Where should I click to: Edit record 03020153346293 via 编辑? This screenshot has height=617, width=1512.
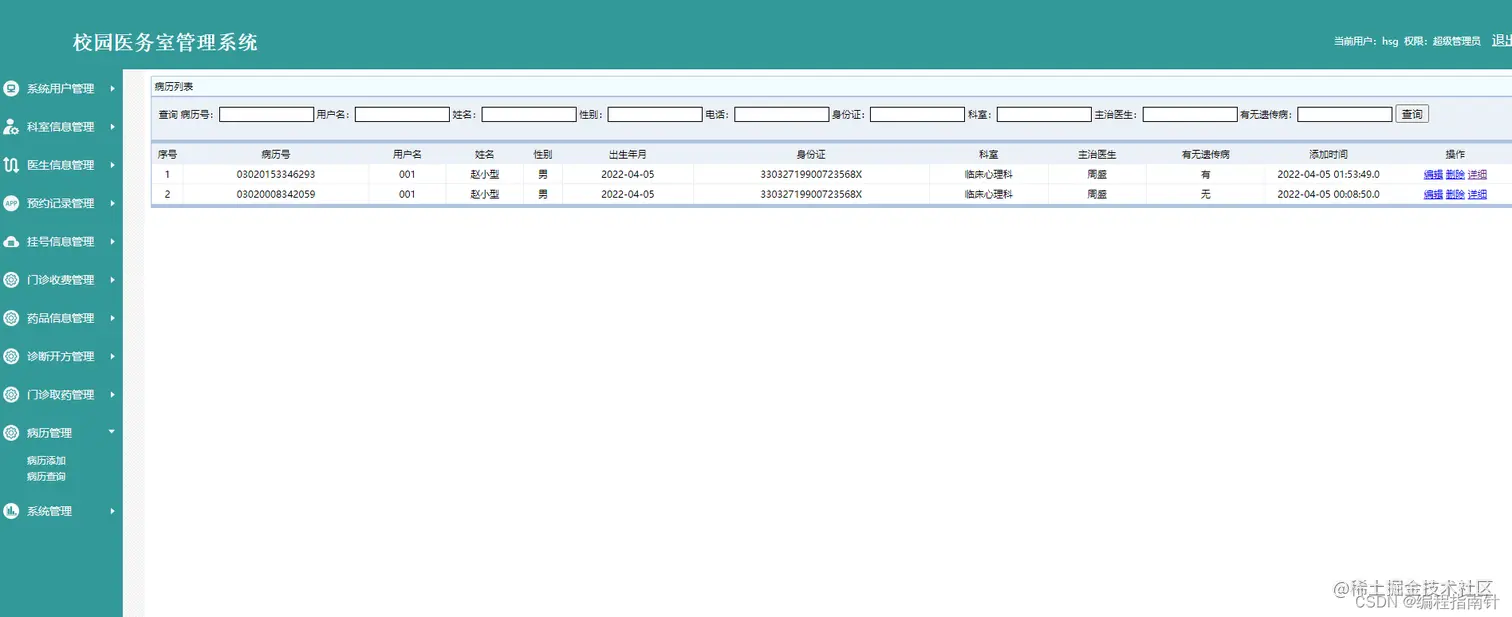click(x=1433, y=175)
